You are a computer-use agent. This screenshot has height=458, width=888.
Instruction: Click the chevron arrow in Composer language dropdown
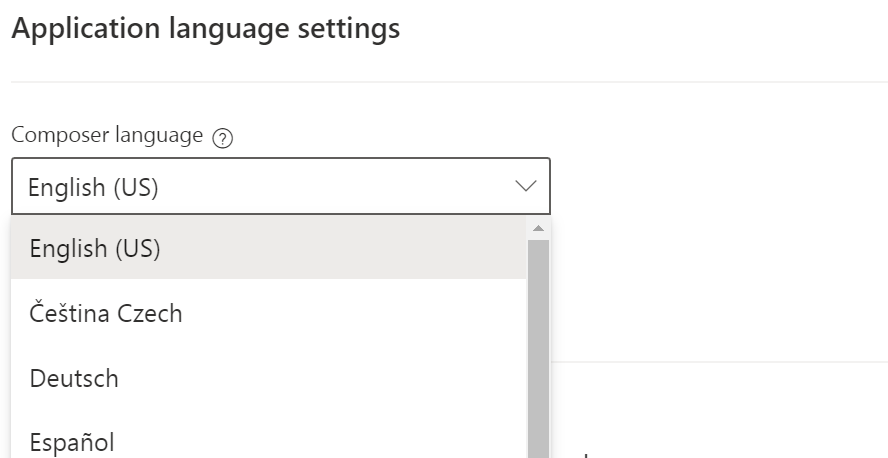[525, 187]
